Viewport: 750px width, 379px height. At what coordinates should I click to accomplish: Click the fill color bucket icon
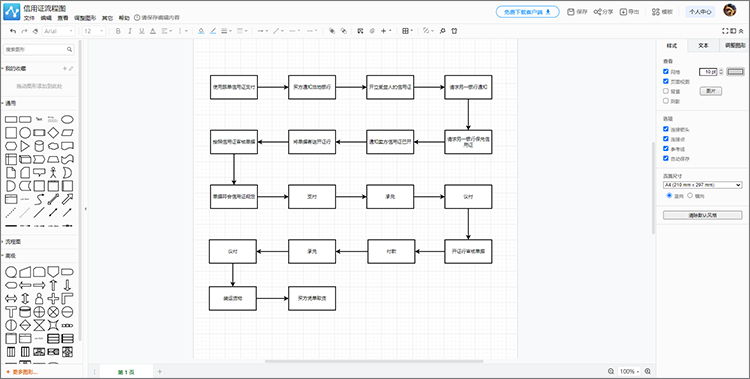[201, 31]
